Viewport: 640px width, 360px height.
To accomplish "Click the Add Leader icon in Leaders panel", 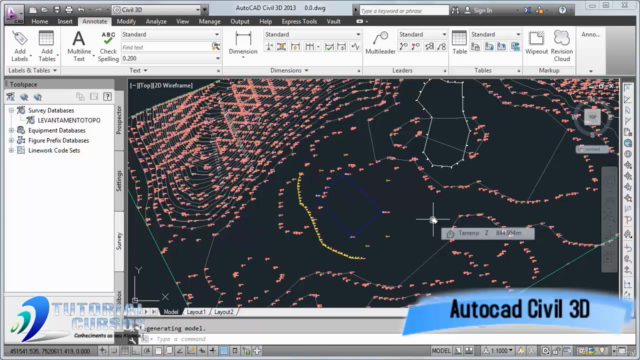I will (404, 47).
